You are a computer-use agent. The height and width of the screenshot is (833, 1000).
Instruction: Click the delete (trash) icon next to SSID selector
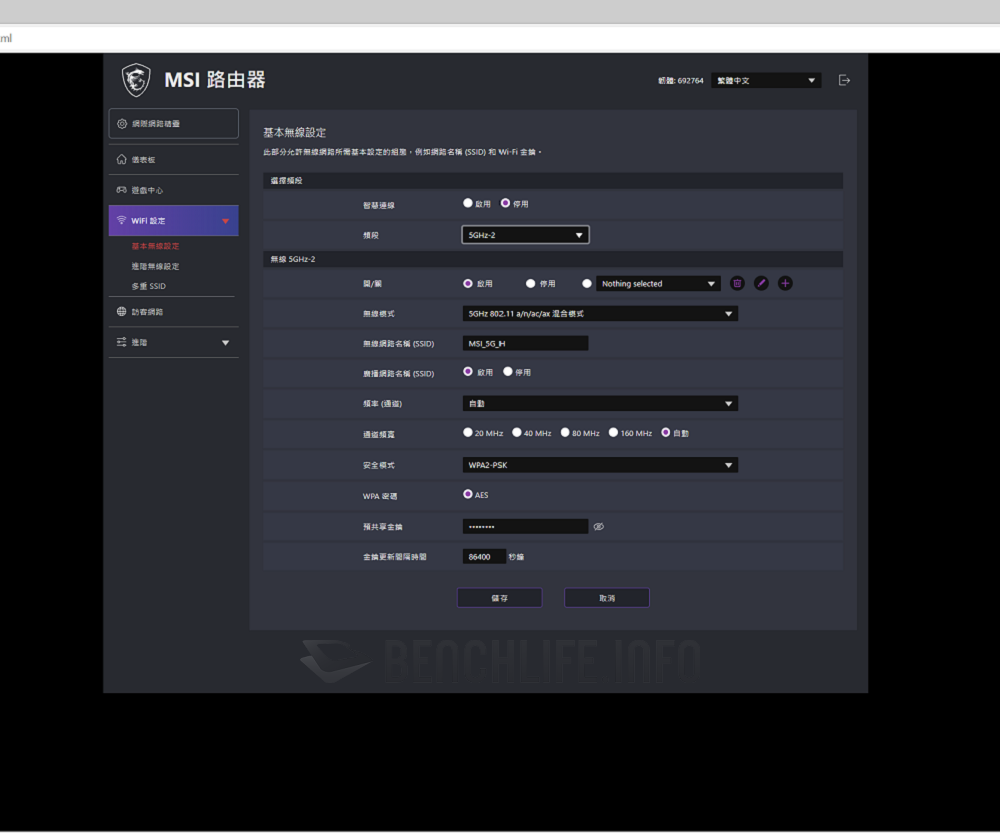click(738, 283)
